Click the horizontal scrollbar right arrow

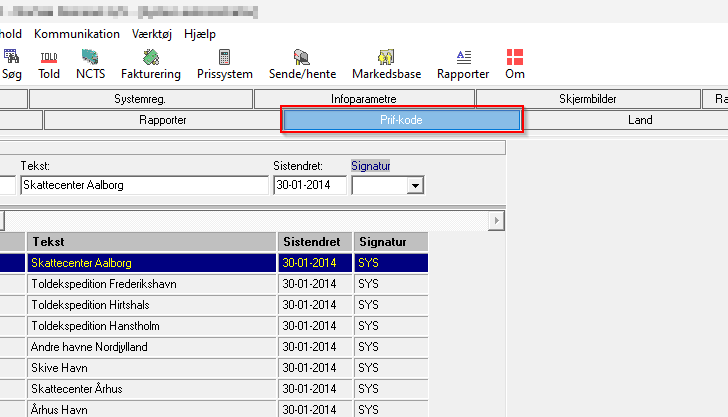coord(495,220)
